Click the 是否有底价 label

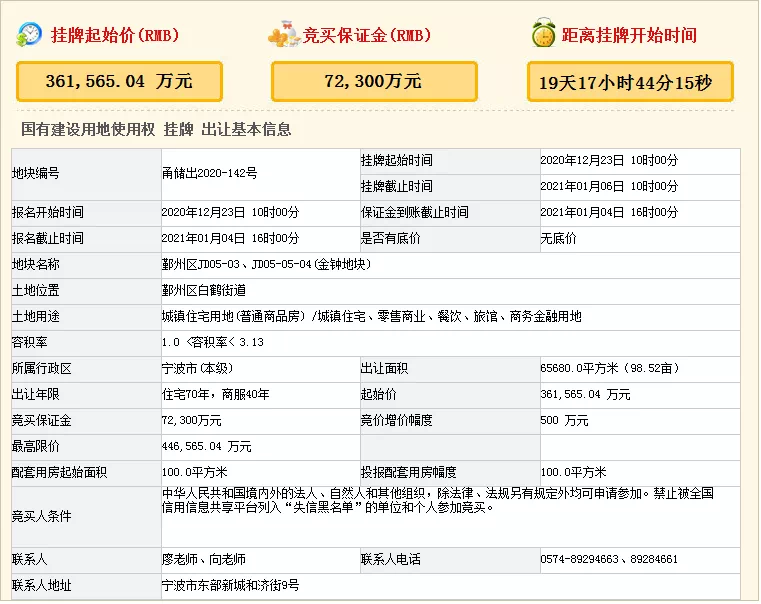click(x=391, y=239)
